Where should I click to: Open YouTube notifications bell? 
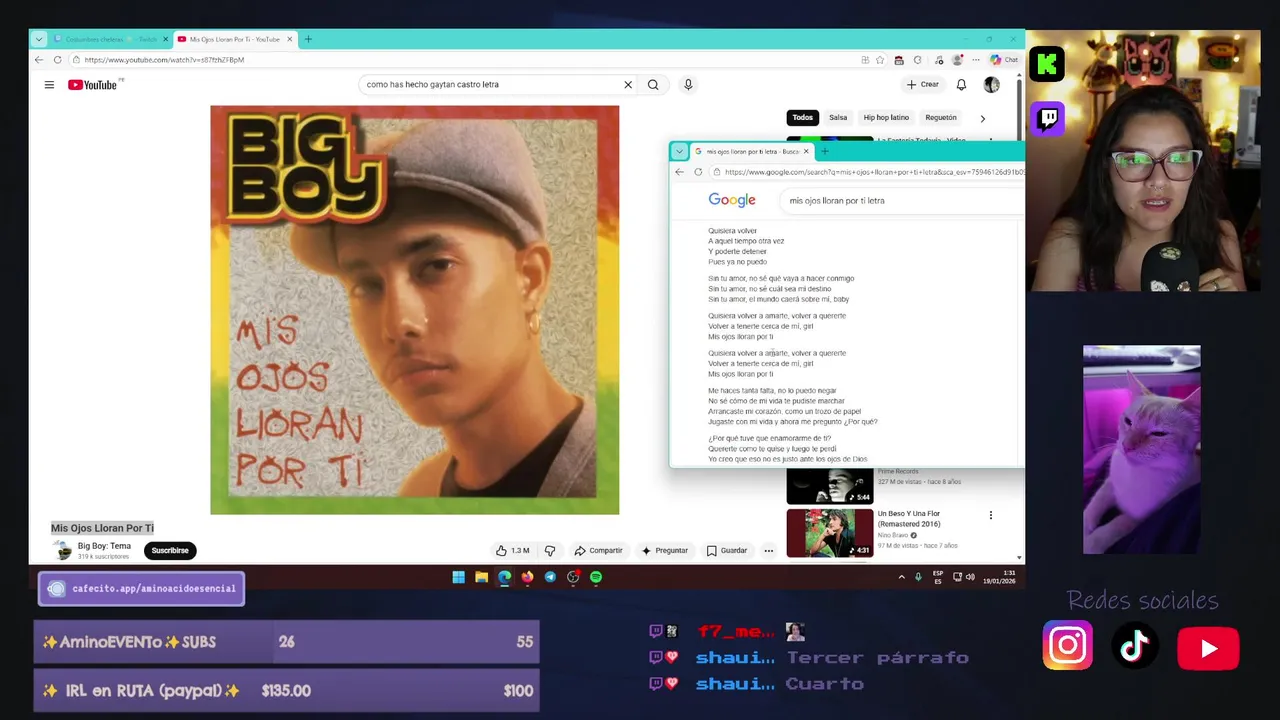click(x=961, y=85)
